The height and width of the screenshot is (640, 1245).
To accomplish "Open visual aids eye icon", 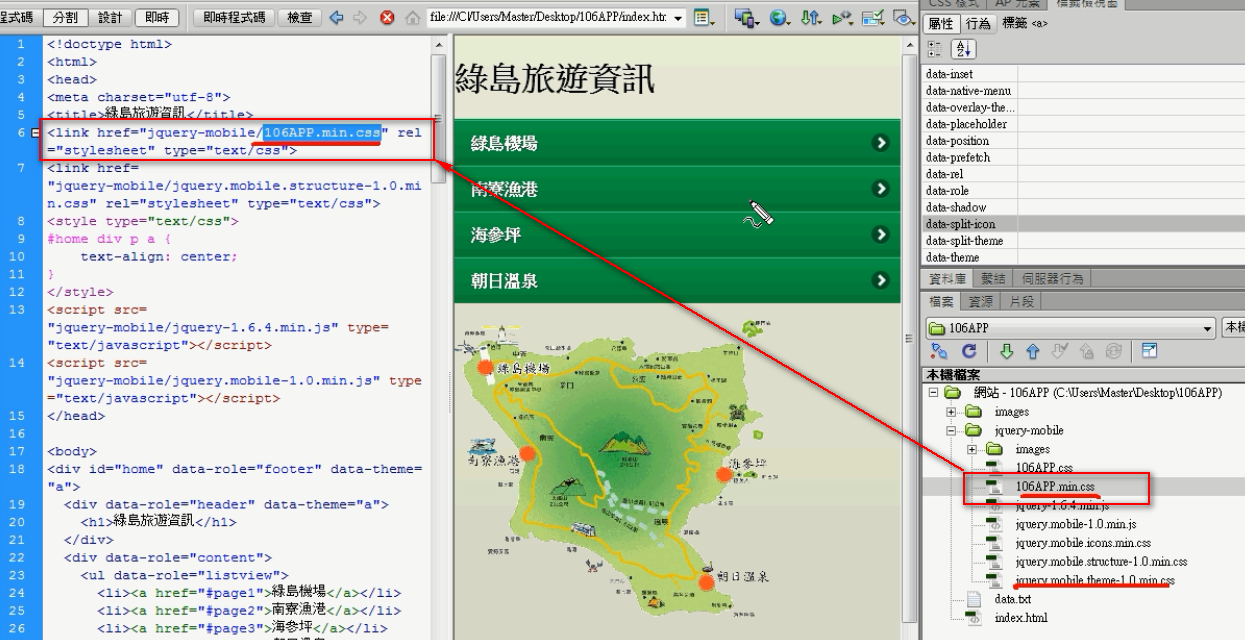I will coord(906,18).
